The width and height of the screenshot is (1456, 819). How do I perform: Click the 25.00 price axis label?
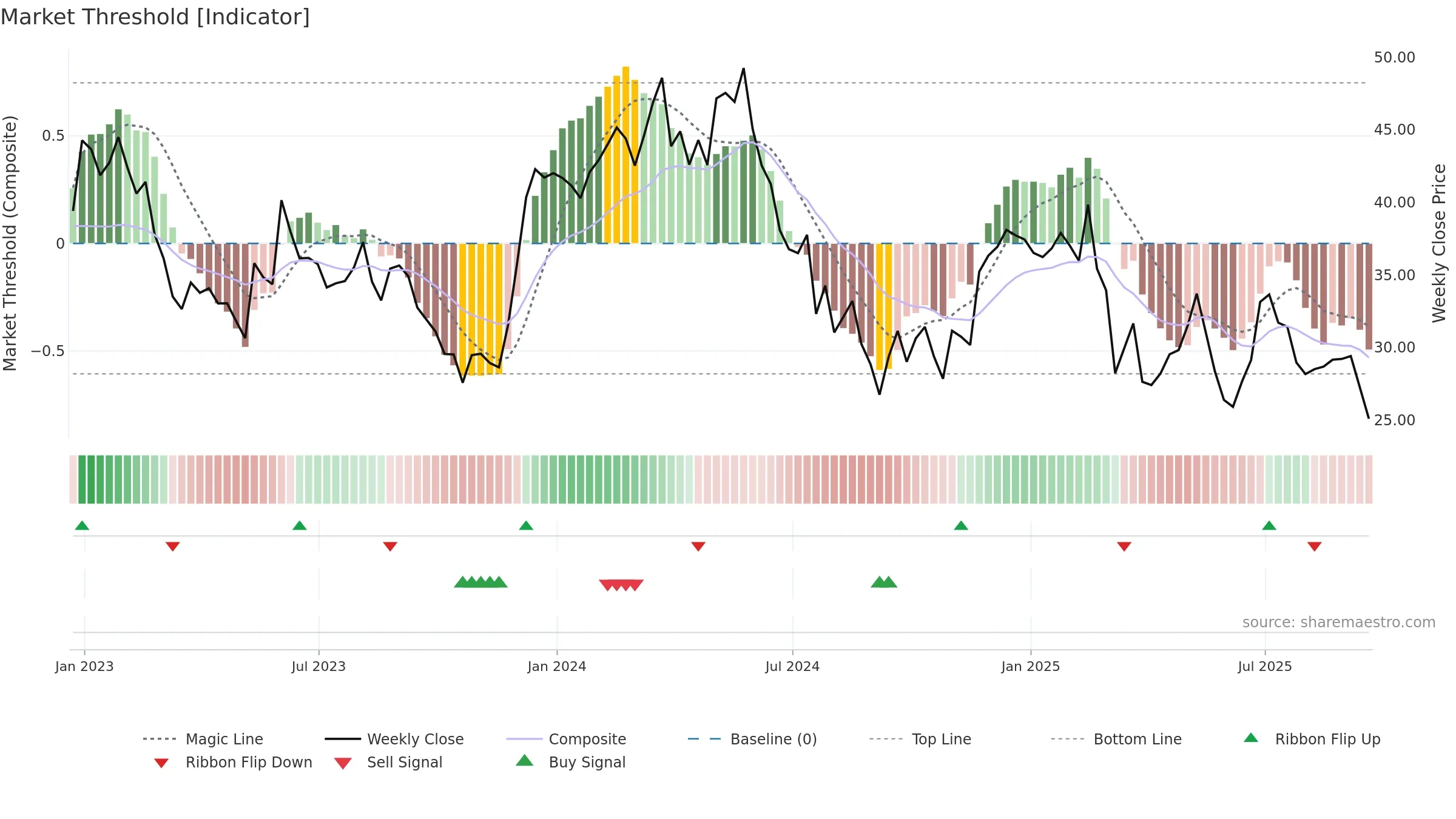pos(1394,420)
